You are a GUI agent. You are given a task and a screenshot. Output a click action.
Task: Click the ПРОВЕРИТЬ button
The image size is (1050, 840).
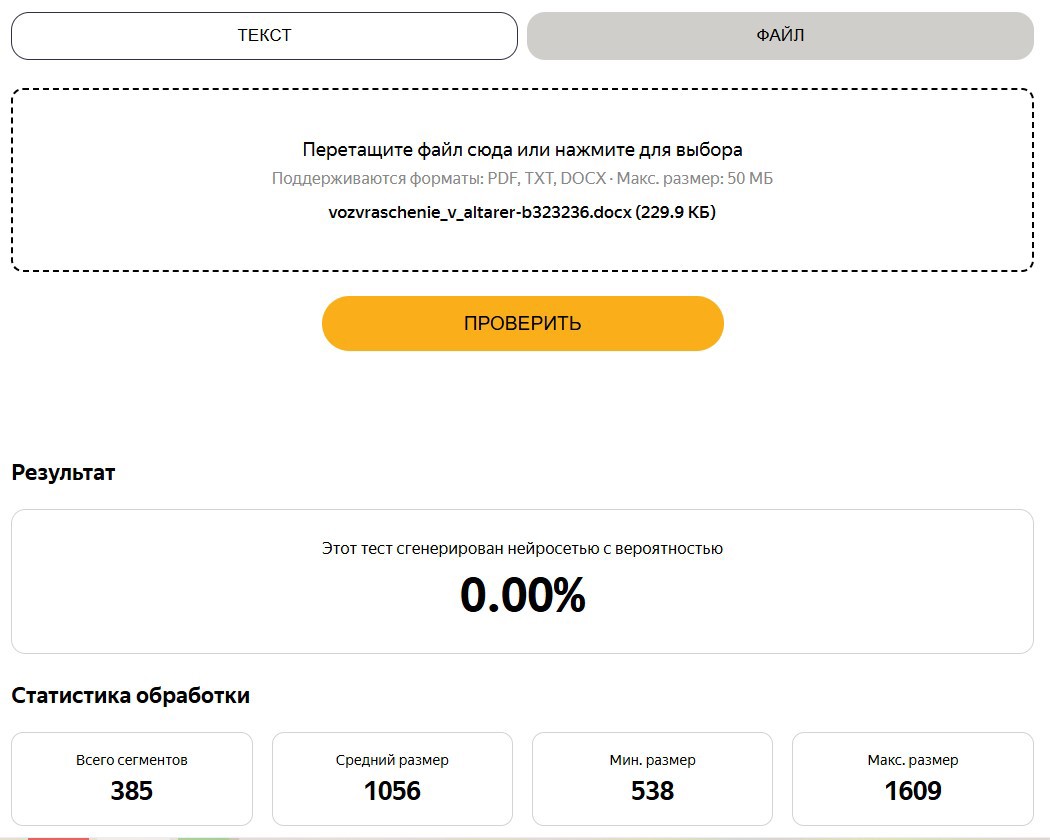click(522, 324)
